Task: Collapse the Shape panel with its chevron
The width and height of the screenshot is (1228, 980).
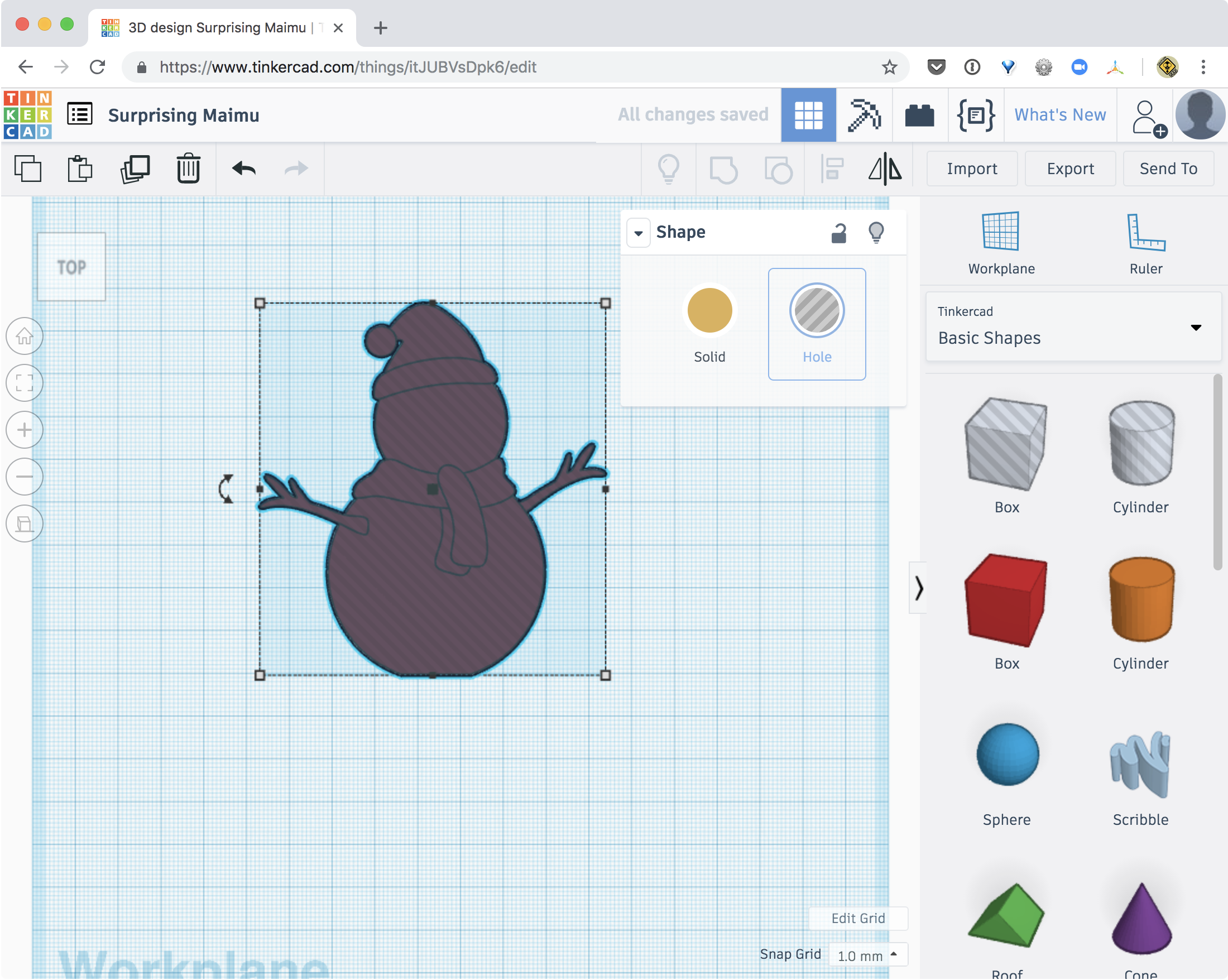Action: [x=638, y=232]
